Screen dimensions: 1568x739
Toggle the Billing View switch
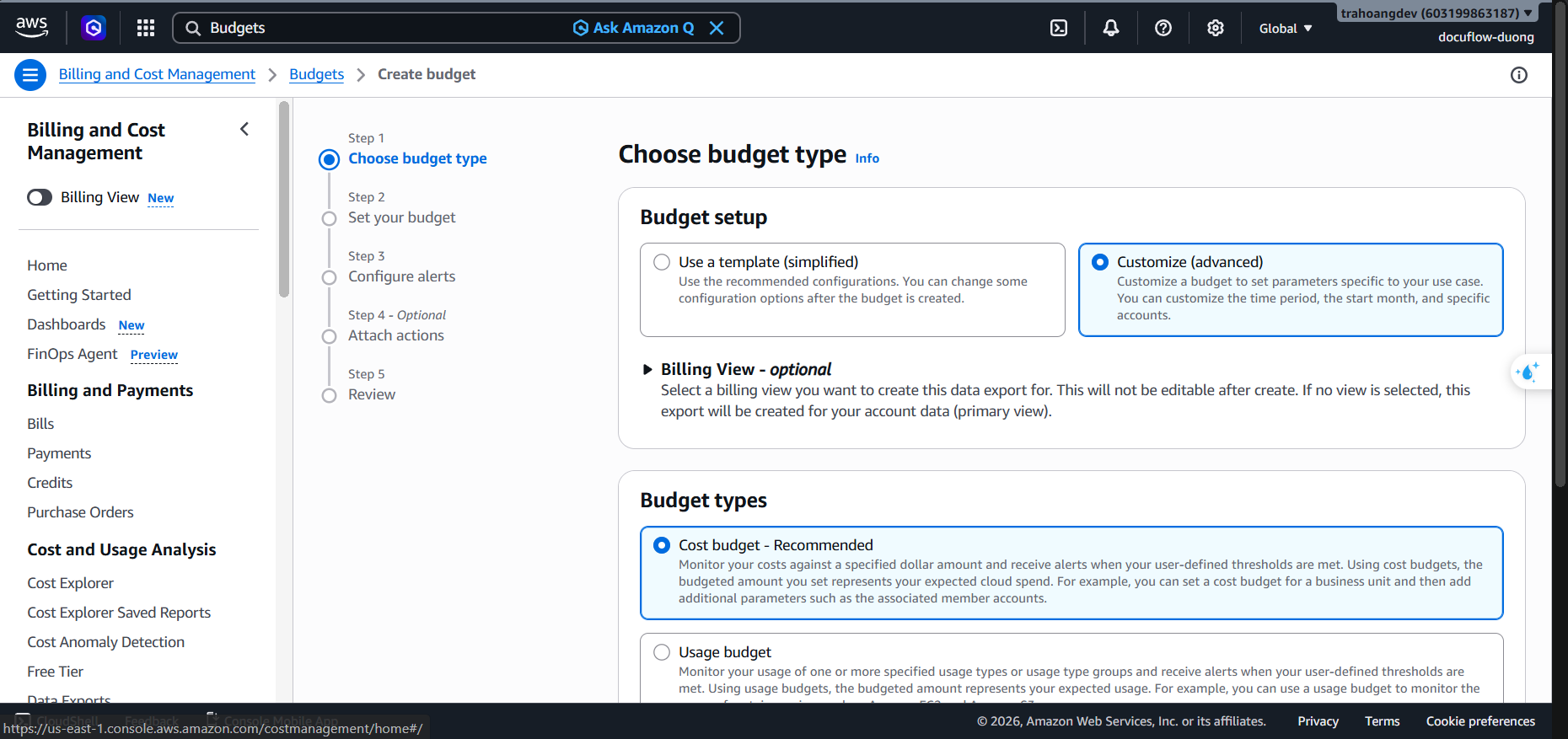pyautogui.click(x=40, y=197)
